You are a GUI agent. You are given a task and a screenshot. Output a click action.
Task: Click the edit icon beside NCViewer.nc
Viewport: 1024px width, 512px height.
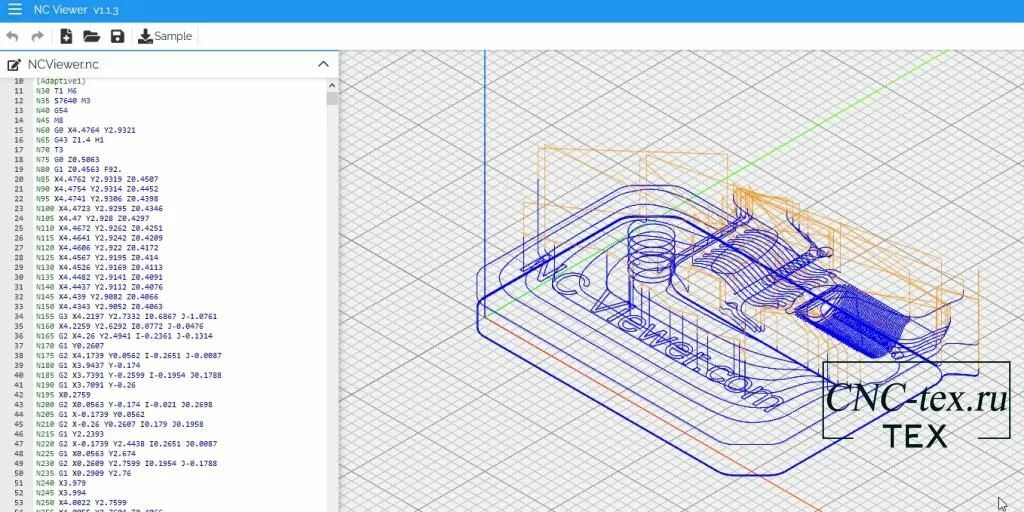tap(14, 65)
